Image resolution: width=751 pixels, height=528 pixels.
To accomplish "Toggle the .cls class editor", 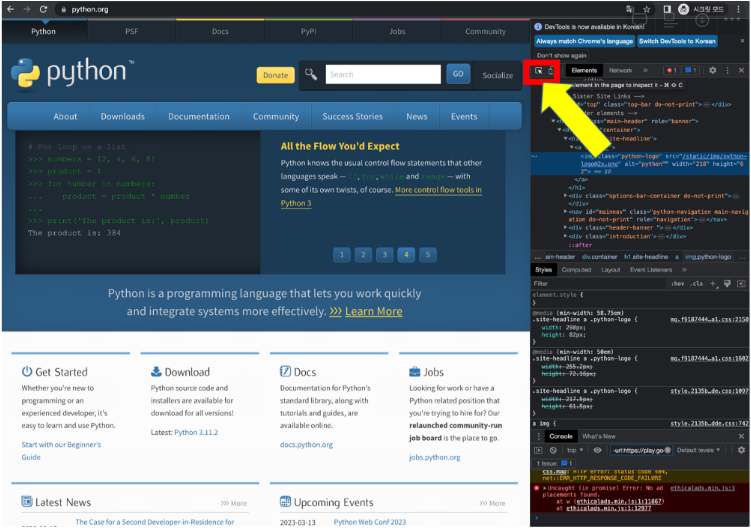I will 697,284.
